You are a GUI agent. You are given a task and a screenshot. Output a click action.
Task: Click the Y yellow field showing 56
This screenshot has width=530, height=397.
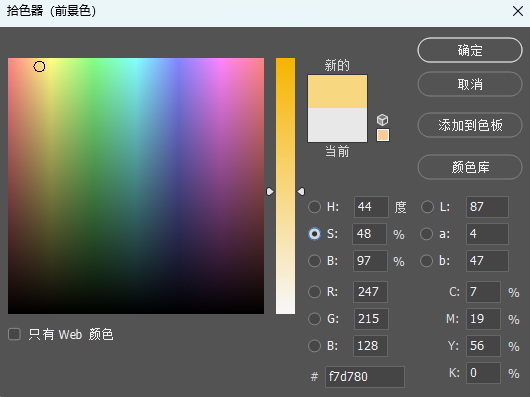tap(483, 346)
